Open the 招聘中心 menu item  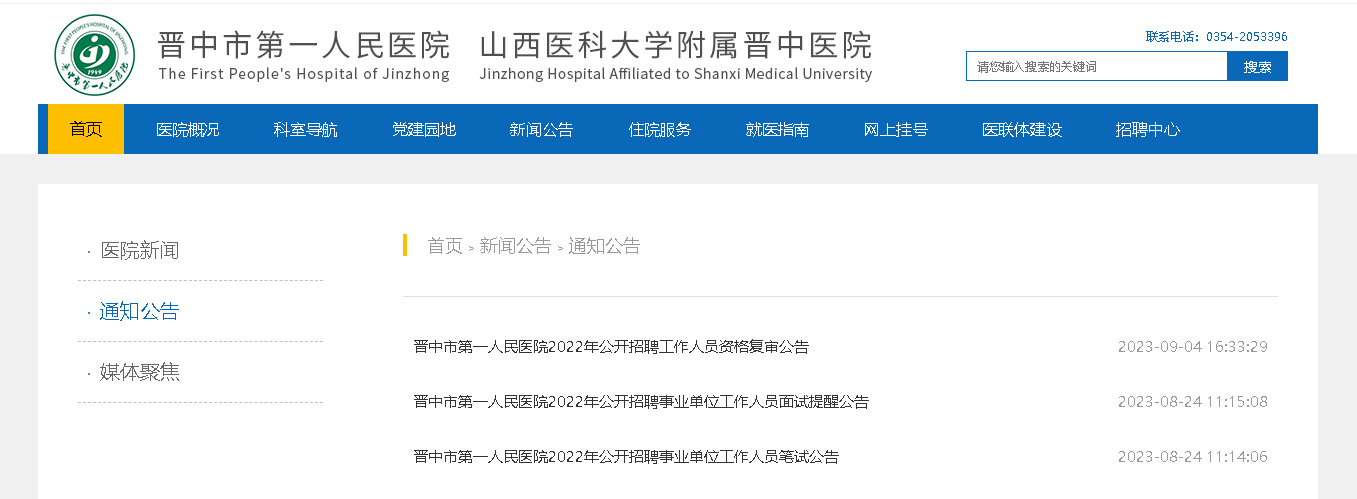1147,129
